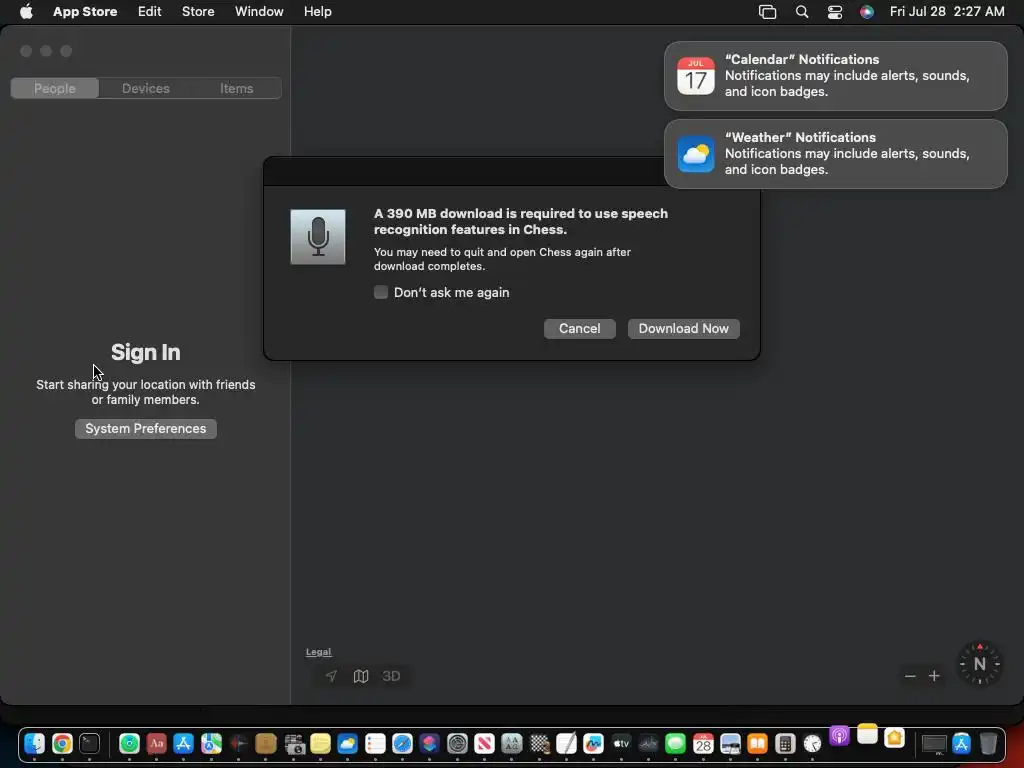Viewport: 1024px width, 768px height.
Task: Open the Window menu
Action: pyautogui.click(x=259, y=11)
